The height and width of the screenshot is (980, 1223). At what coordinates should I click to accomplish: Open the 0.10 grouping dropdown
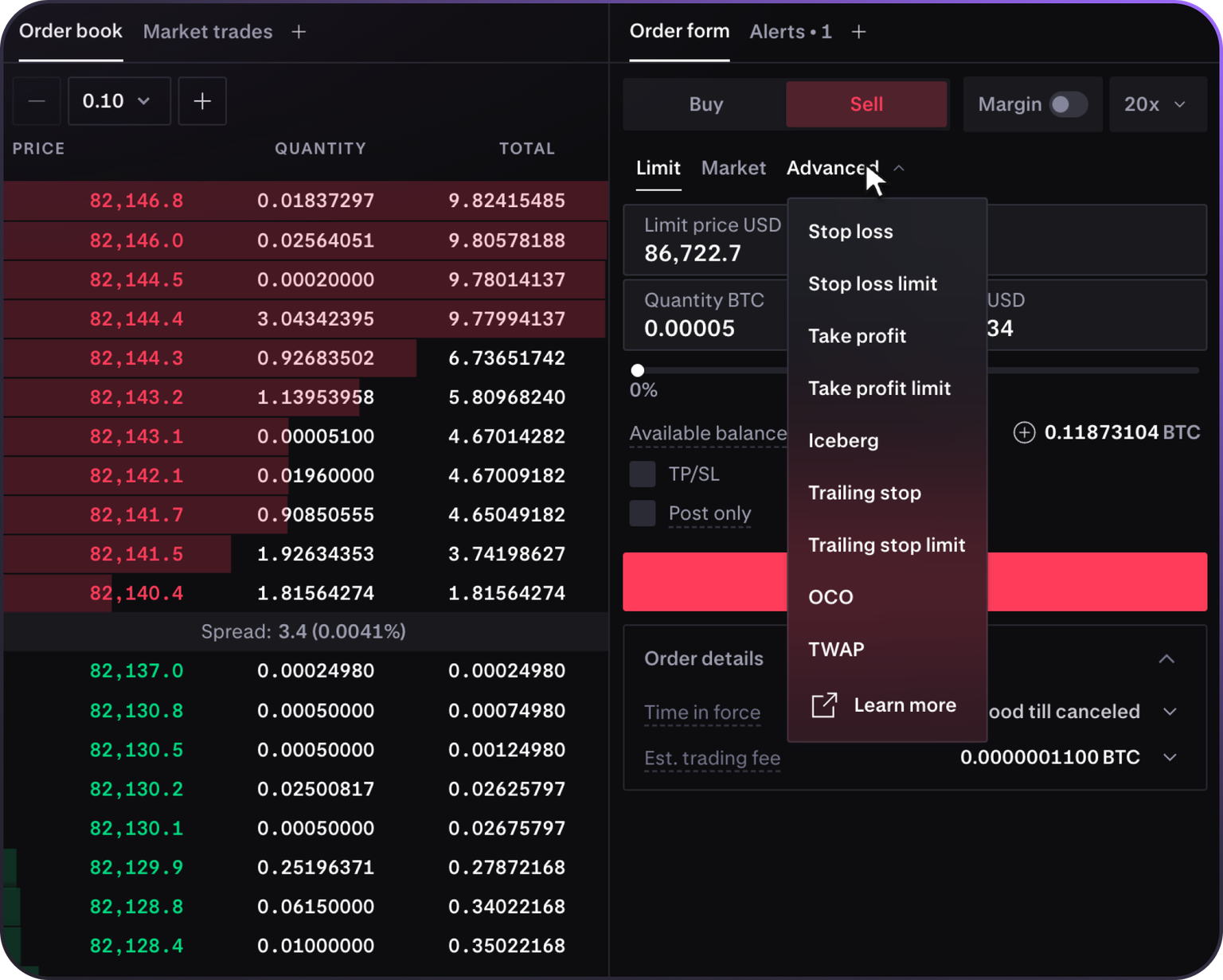point(119,101)
